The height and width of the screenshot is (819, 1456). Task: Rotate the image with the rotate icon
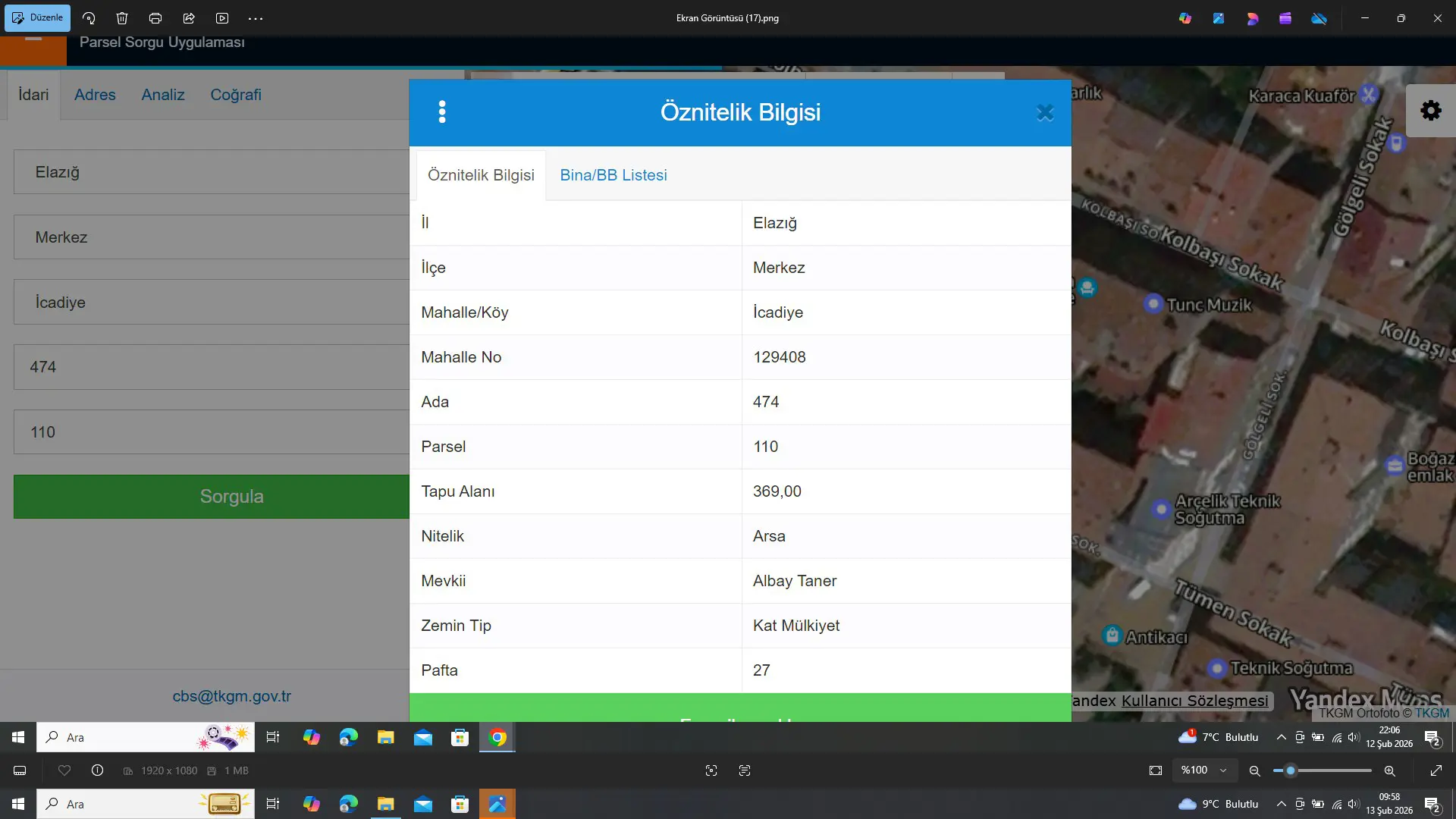[x=89, y=18]
